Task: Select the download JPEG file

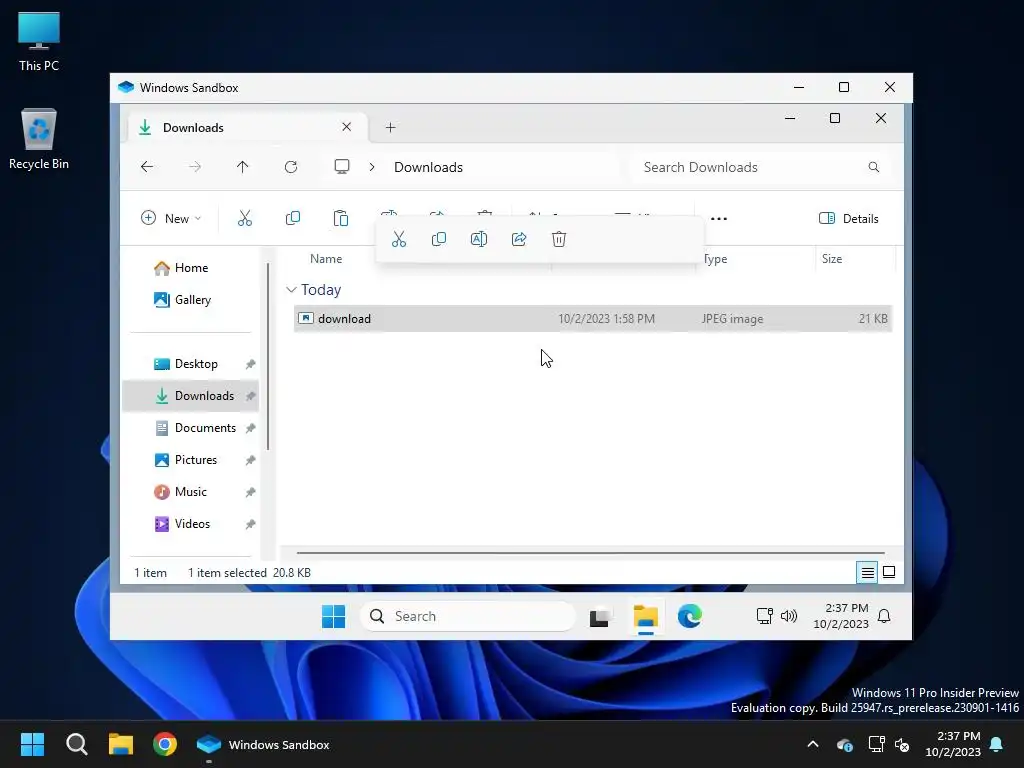Action: click(593, 319)
